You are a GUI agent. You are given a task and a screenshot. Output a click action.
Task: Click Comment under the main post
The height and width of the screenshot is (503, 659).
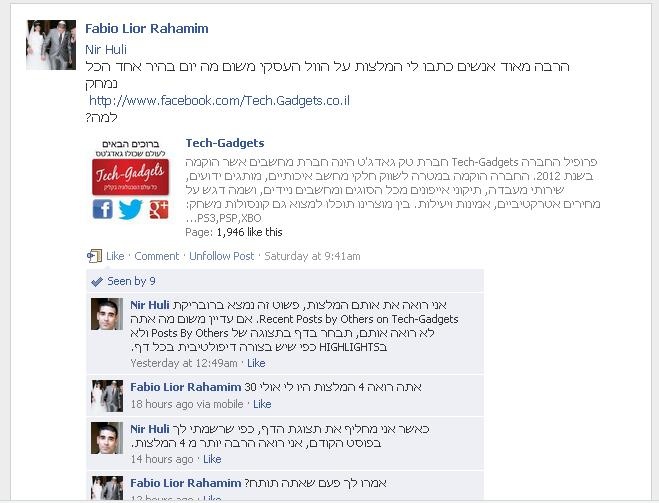click(157, 256)
